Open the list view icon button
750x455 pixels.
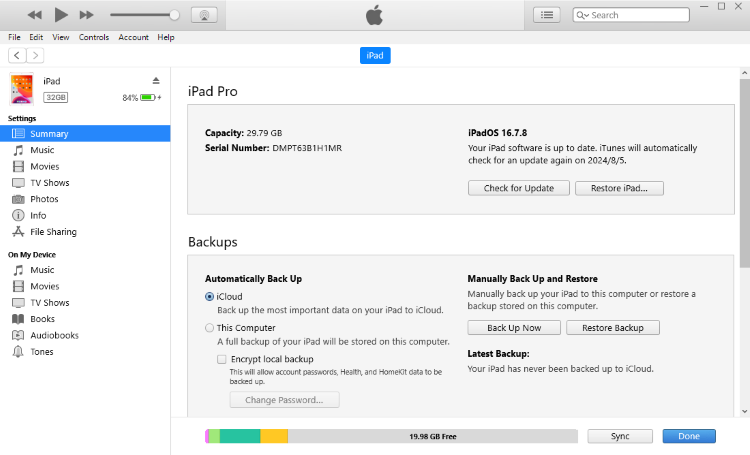coord(547,15)
